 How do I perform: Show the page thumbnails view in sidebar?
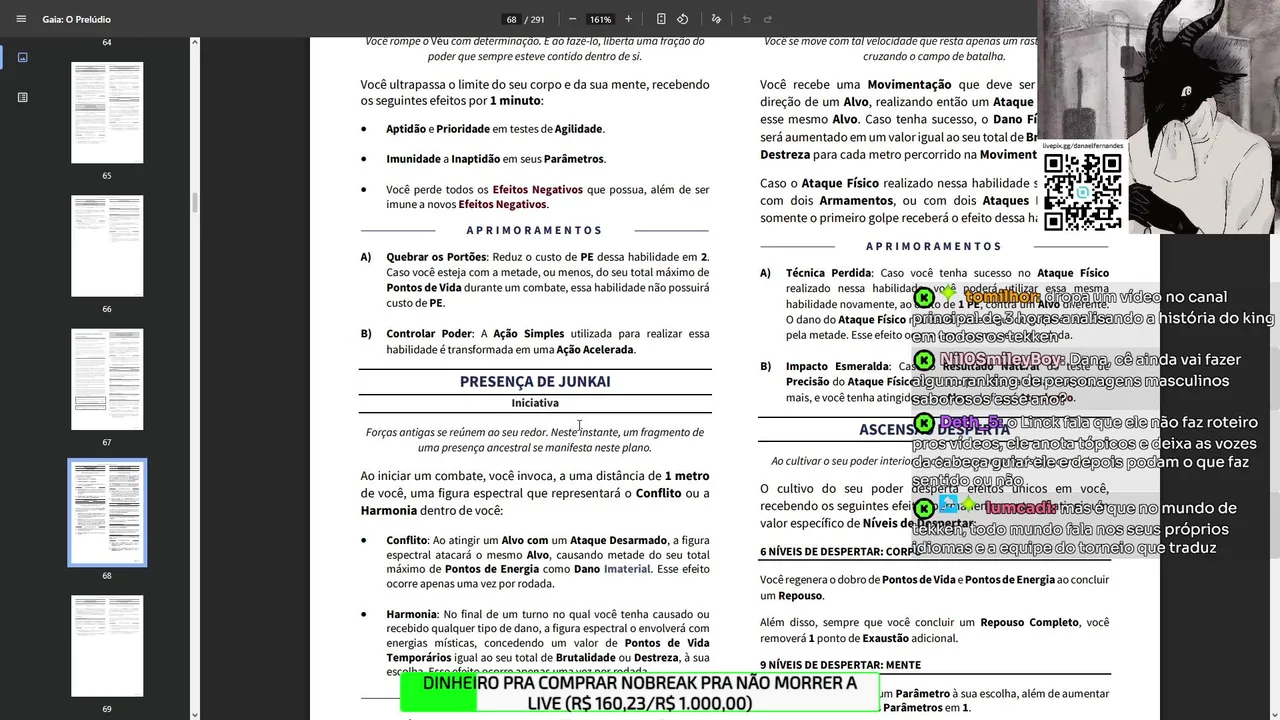[x=23, y=57]
